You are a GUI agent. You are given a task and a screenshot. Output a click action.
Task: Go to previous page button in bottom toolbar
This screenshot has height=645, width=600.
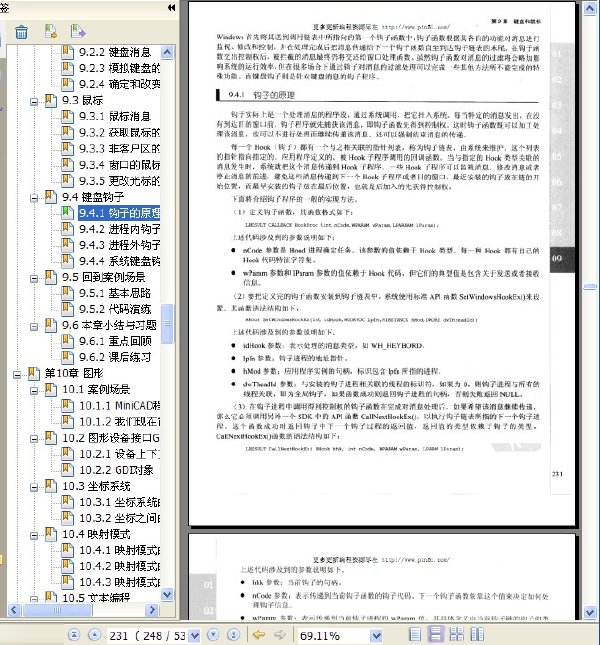click(94, 635)
